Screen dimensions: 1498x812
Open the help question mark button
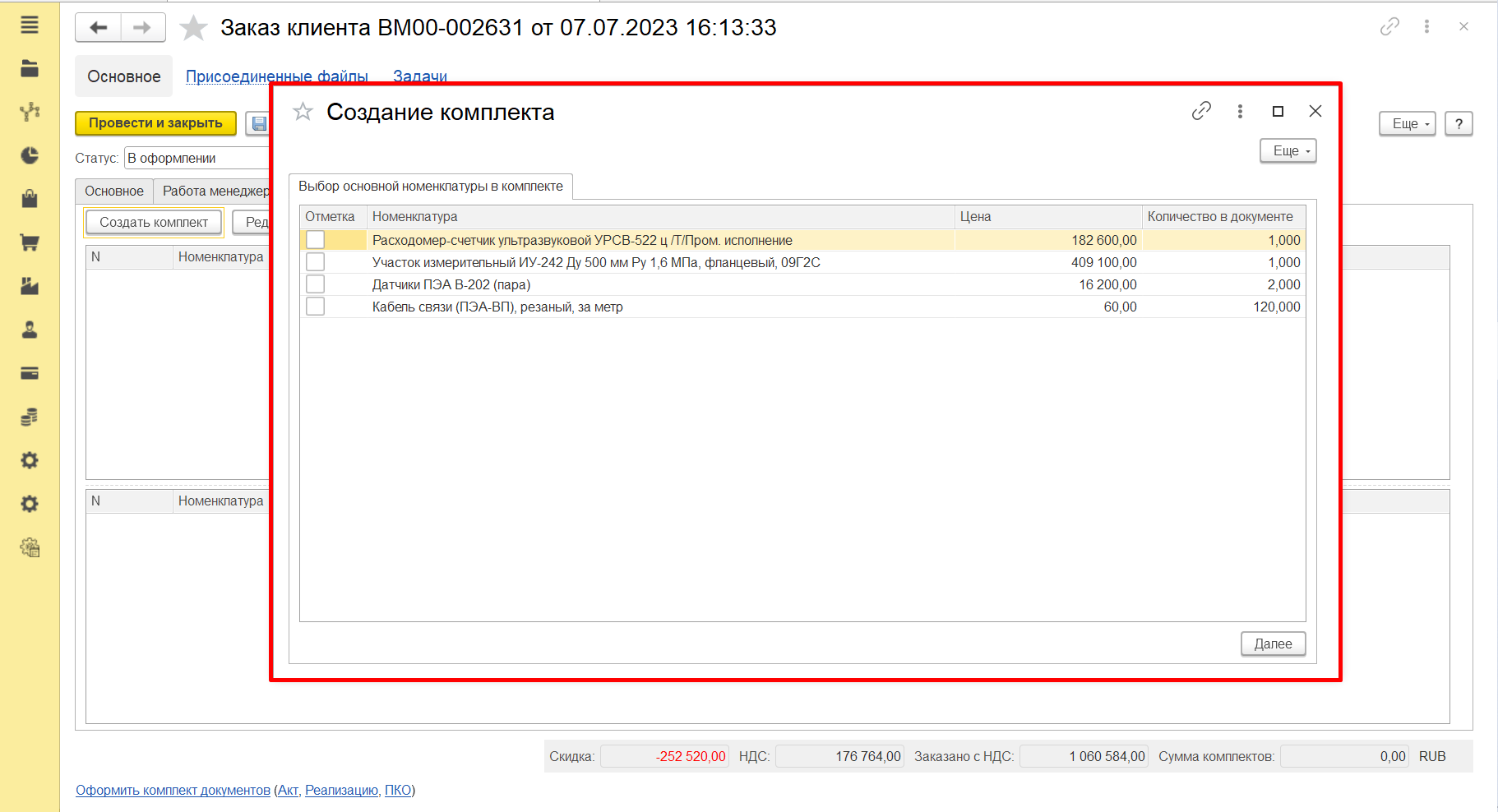pyautogui.click(x=1459, y=124)
